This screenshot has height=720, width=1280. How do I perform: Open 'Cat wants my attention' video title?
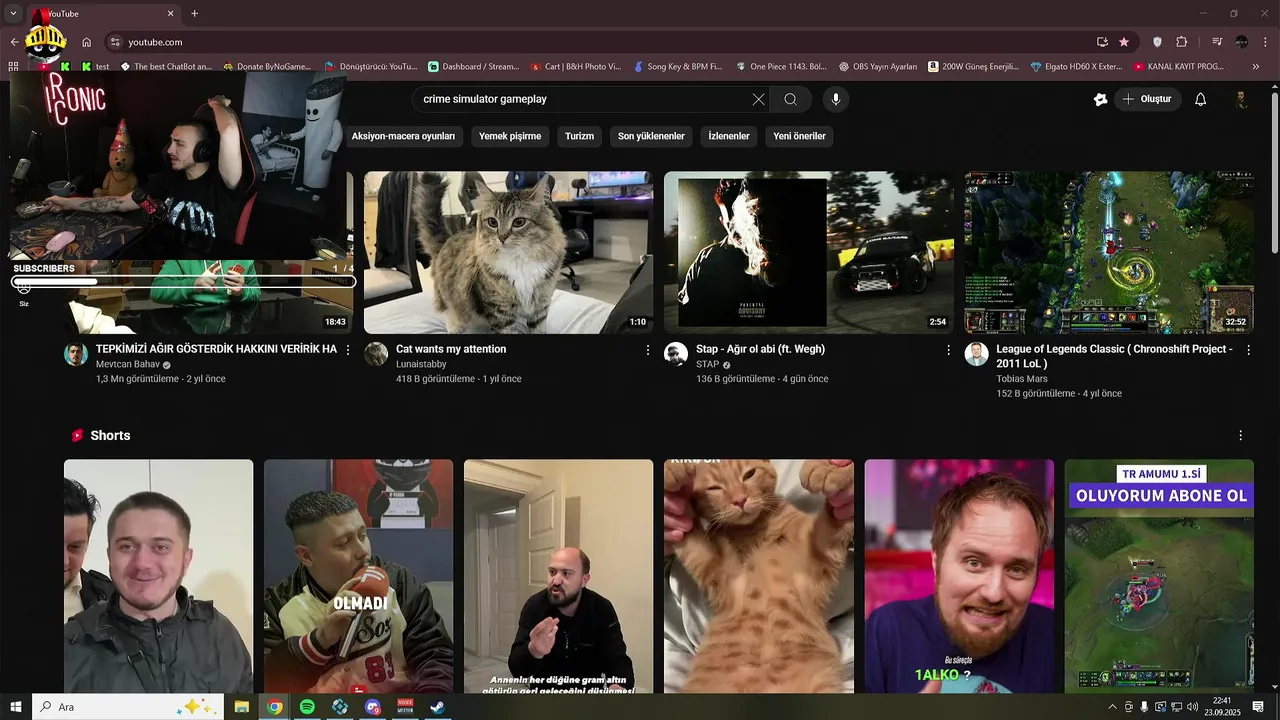point(451,349)
